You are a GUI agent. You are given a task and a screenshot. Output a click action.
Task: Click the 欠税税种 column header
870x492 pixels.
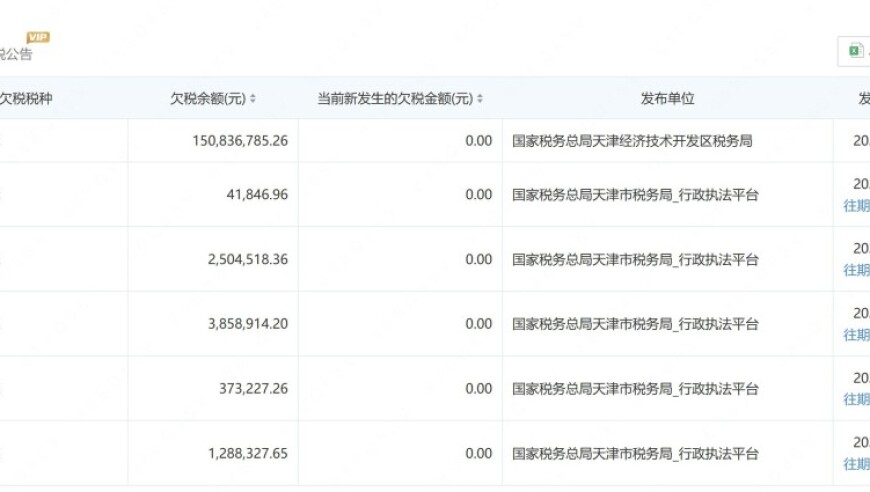(26, 99)
